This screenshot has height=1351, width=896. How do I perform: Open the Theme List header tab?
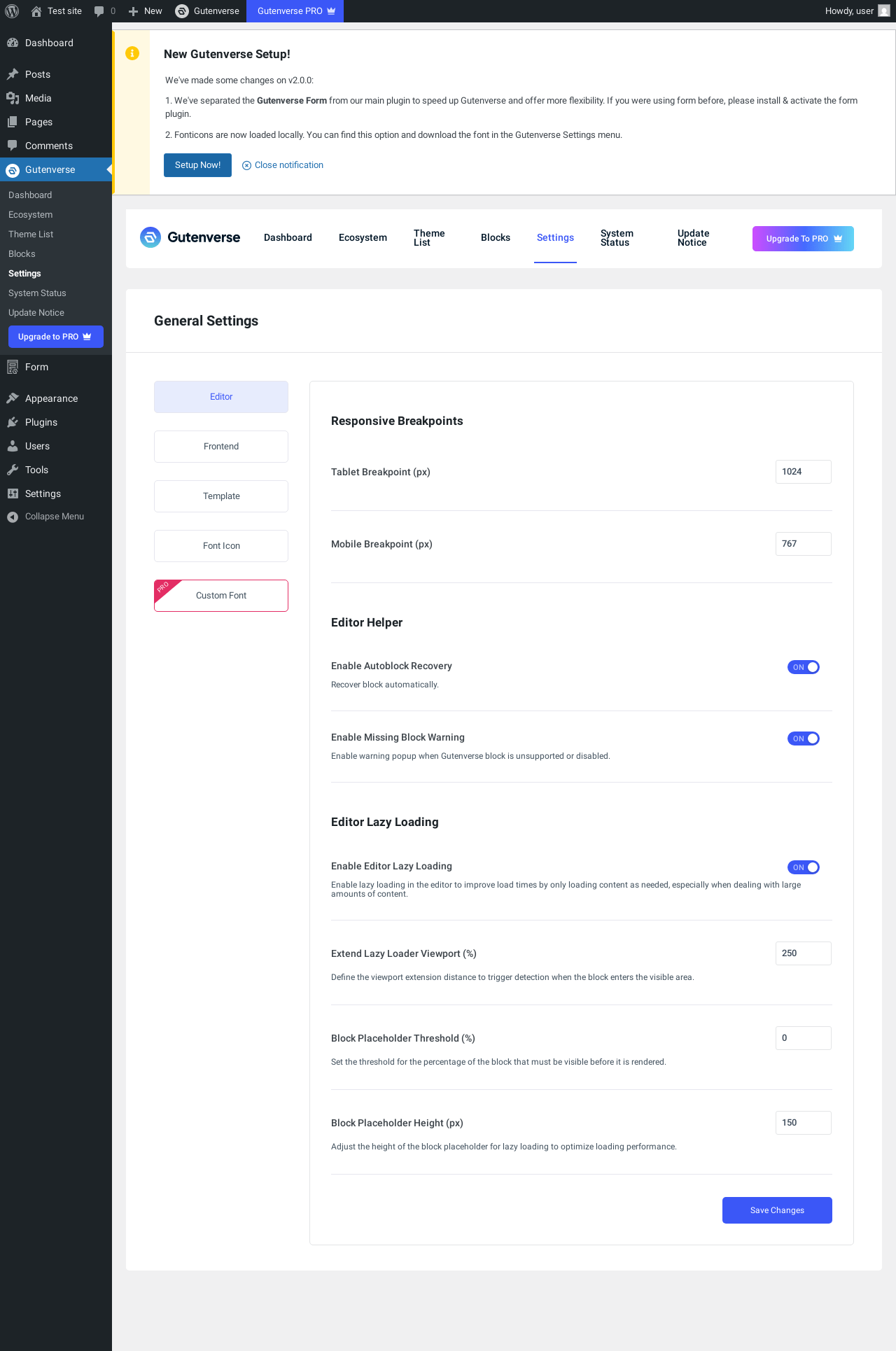[429, 238]
